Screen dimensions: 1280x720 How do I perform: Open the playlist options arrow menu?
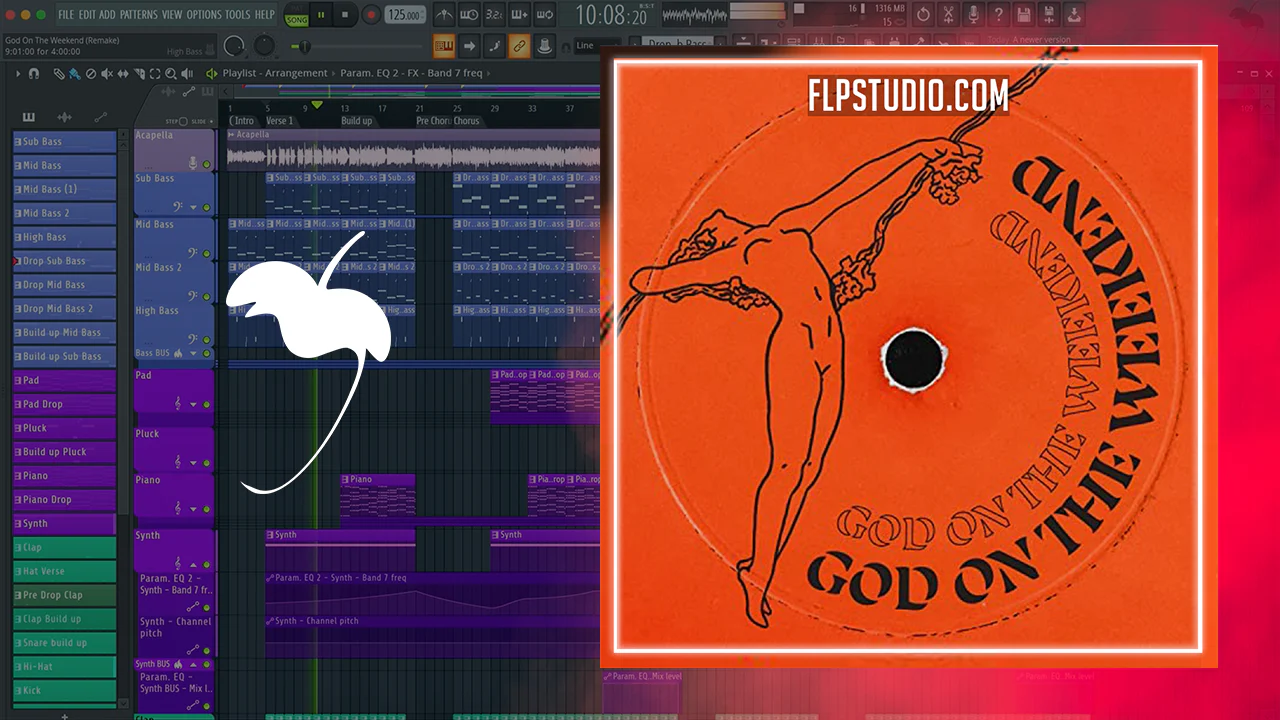pyautogui.click(x=18, y=74)
